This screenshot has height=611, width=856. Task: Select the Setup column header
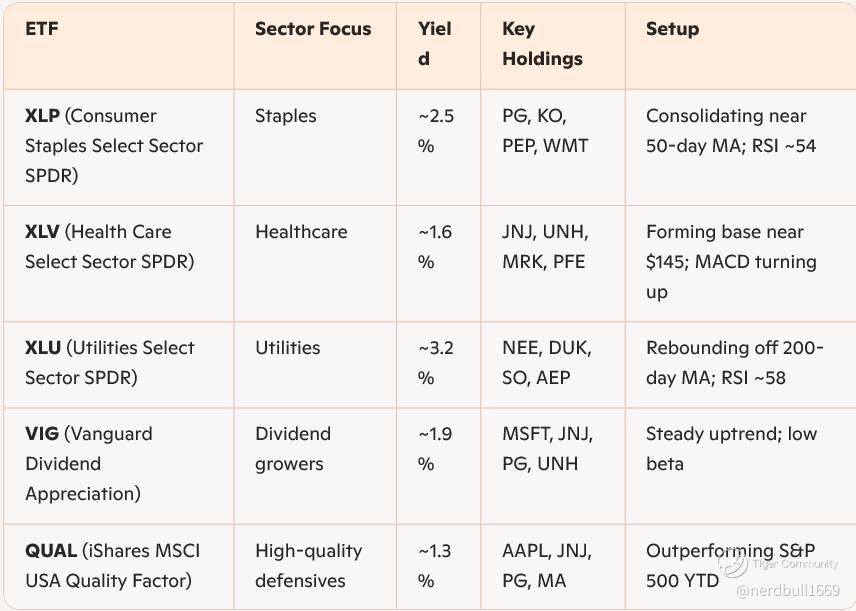672,29
